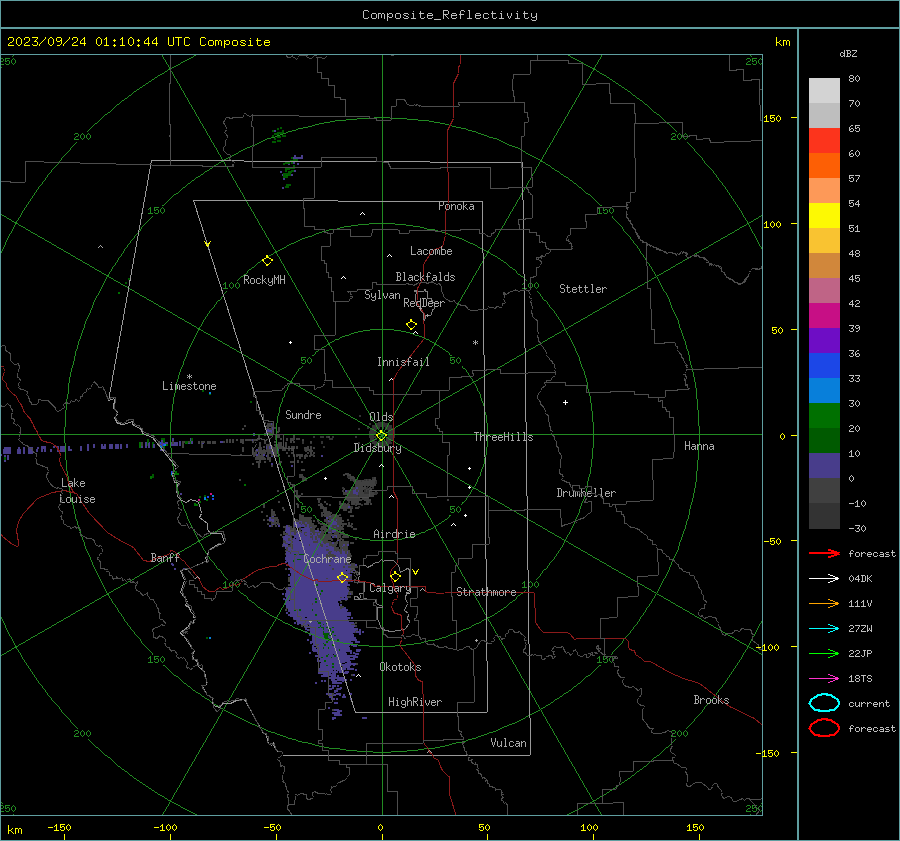Click the dBZ legend heading
The width and height of the screenshot is (900, 841).
pyautogui.click(x=848, y=53)
